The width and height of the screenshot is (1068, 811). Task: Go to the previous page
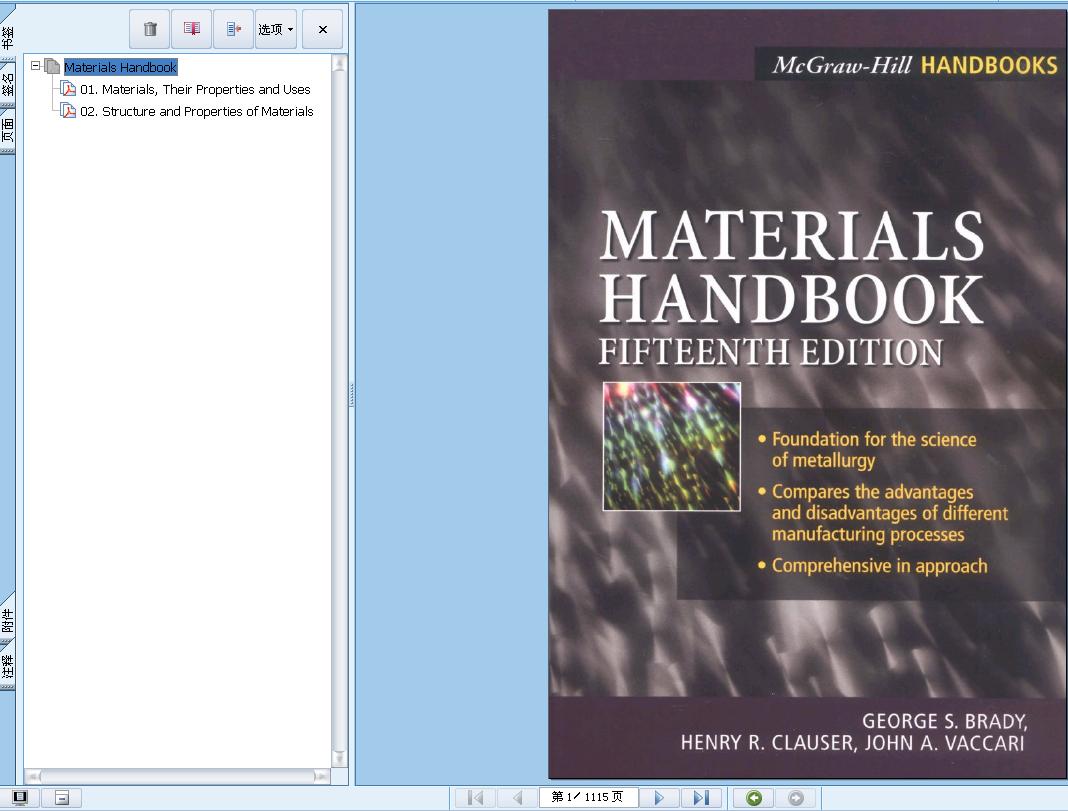tap(516, 797)
